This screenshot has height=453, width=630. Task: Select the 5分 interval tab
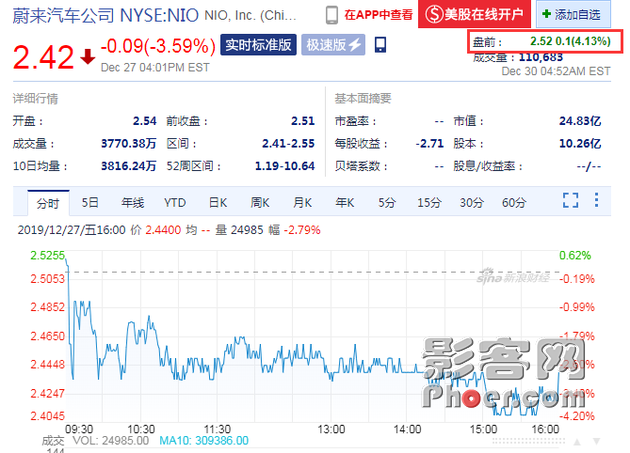pyautogui.click(x=387, y=202)
